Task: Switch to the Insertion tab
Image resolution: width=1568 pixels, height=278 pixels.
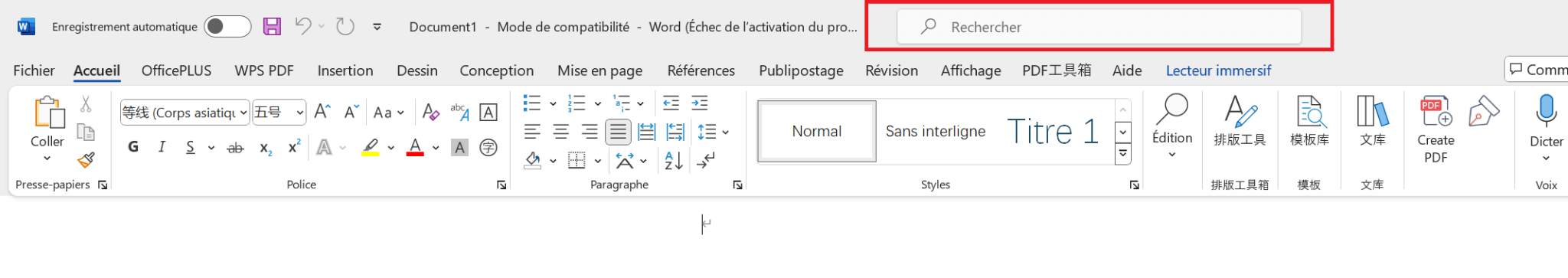Action: [345, 70]
